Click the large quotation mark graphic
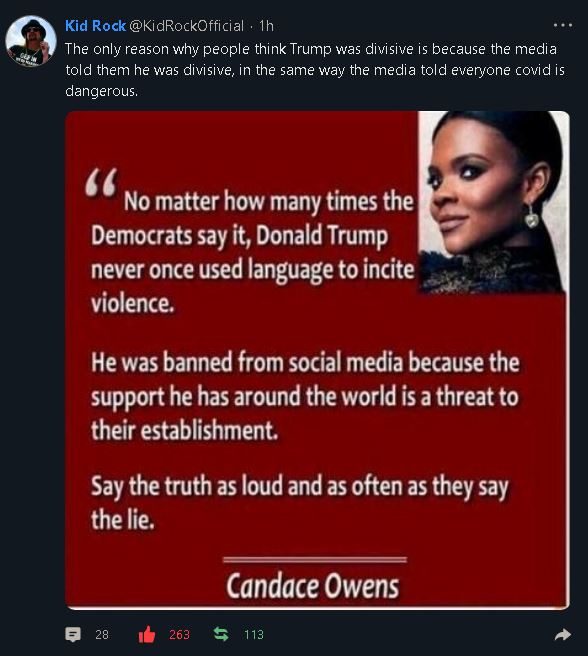Screen dimensions: 588x656 (102, 183)
